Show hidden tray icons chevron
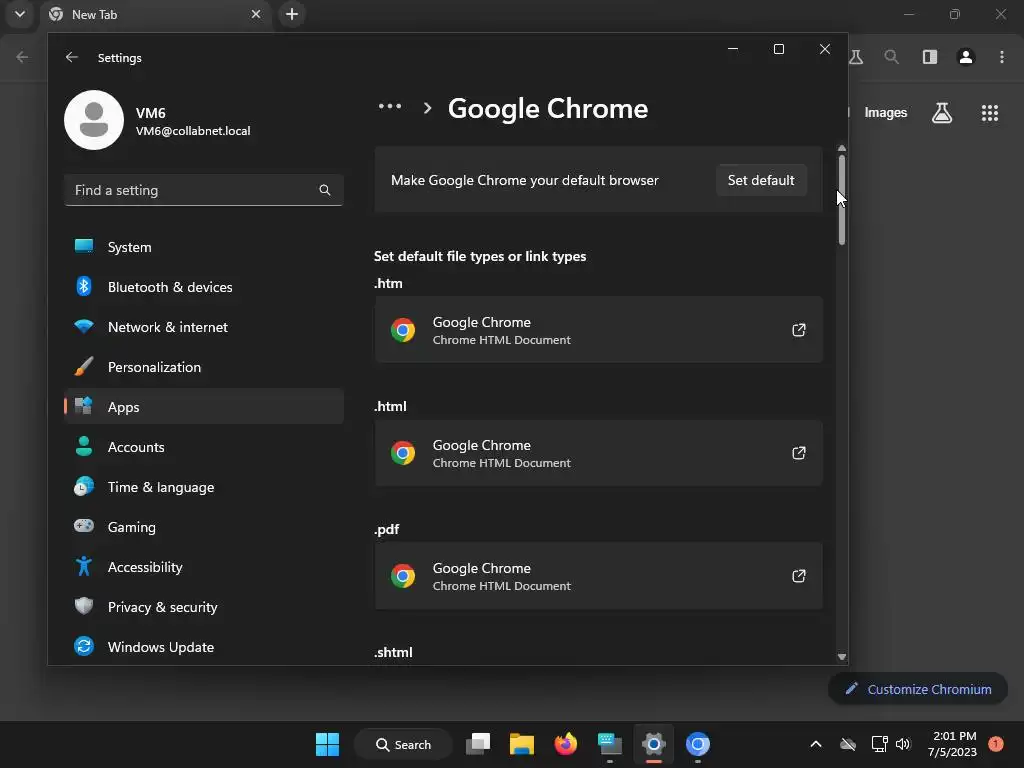1024x768 pixels. [x=816, y=744]
